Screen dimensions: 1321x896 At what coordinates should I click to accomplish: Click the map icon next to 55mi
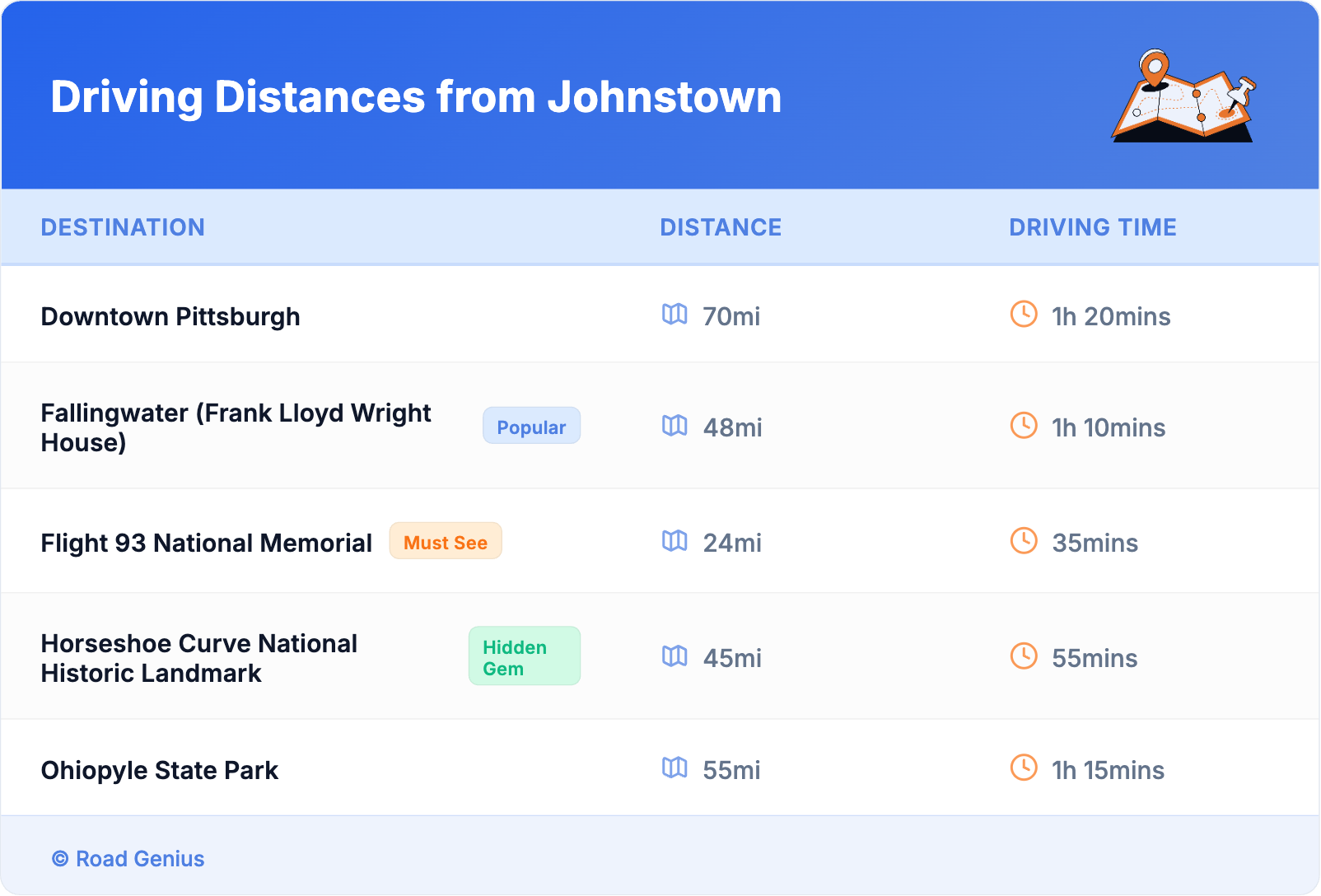pos(675,768)
